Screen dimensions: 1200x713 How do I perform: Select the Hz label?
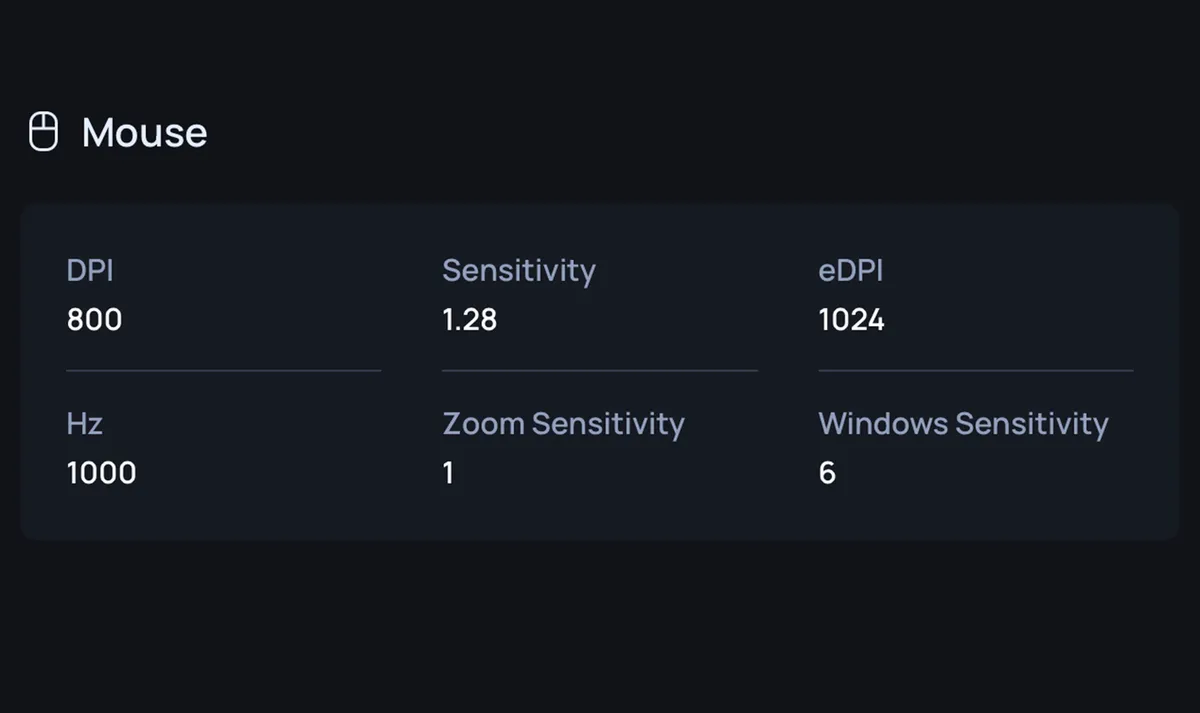click(x=85, y=423)
